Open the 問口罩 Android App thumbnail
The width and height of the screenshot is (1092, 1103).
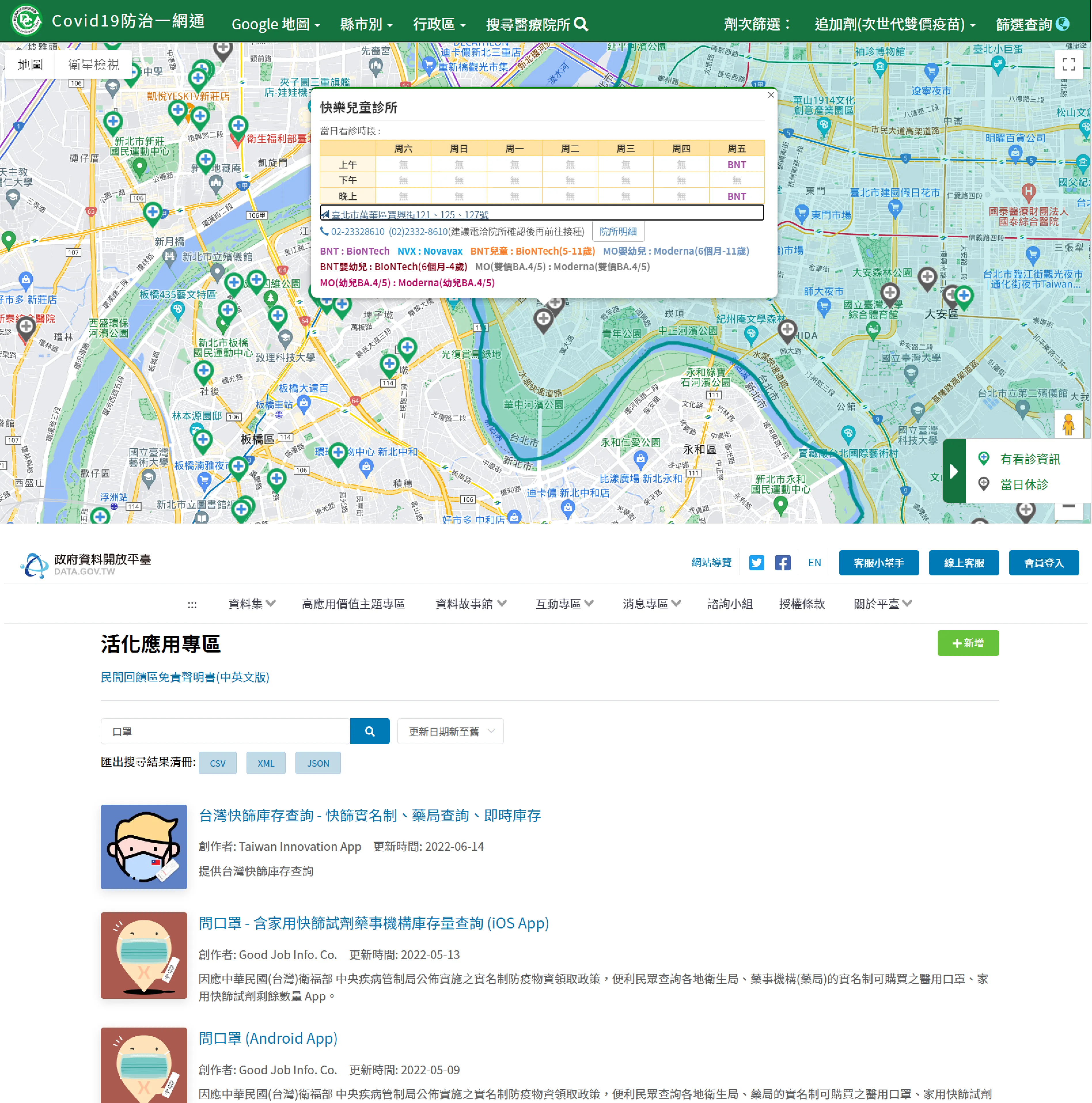click(144, 1065)
